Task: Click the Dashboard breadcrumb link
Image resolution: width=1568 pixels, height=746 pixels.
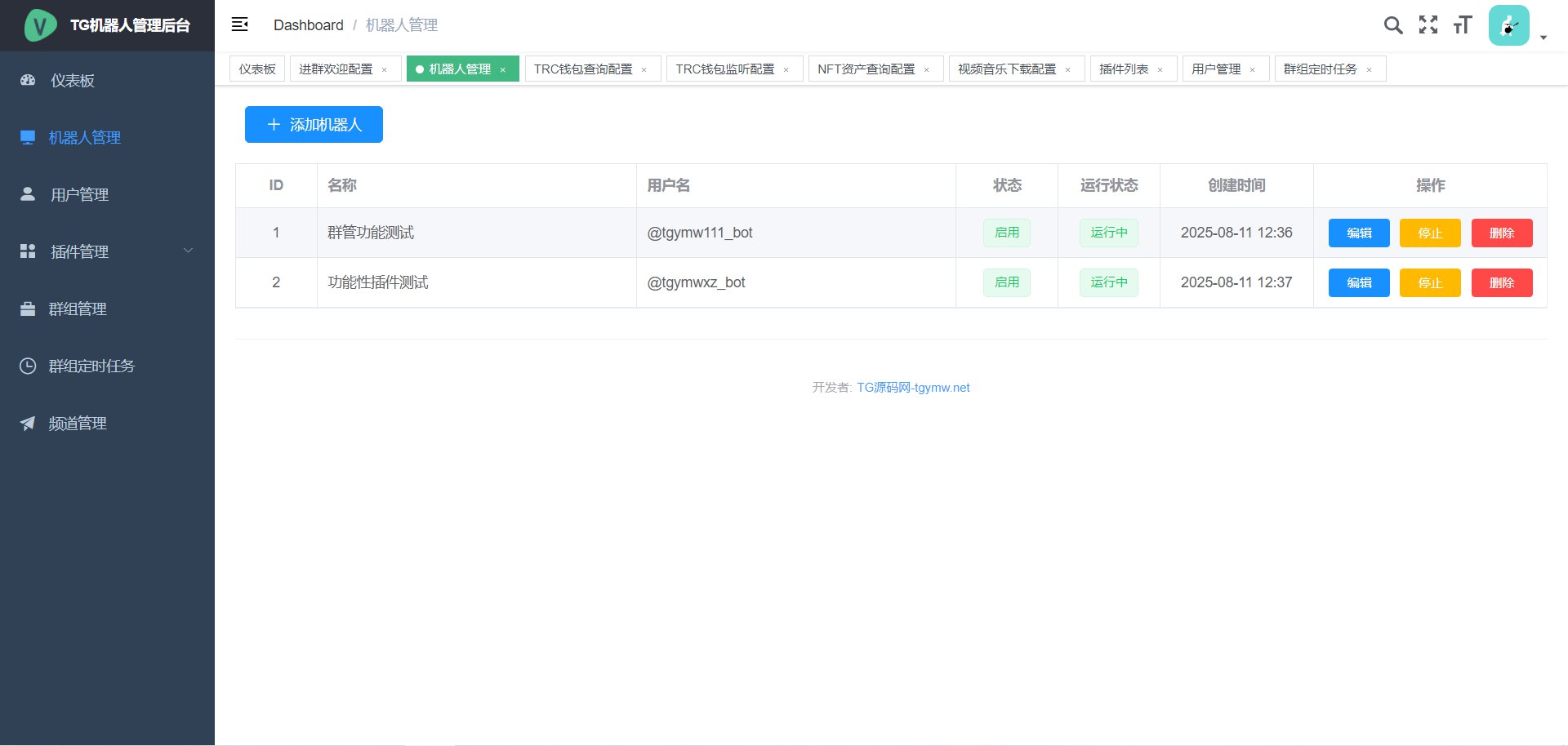Action: (308, 25)
